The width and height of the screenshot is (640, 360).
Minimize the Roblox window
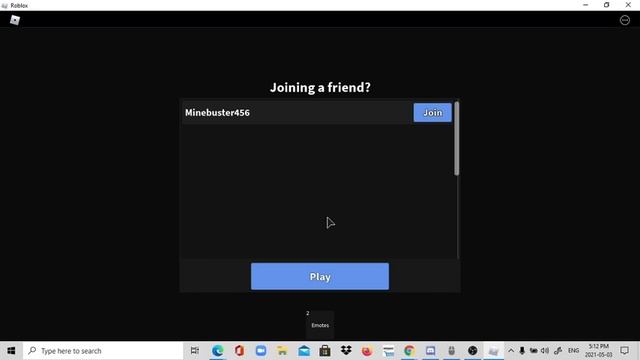(586, 5)
